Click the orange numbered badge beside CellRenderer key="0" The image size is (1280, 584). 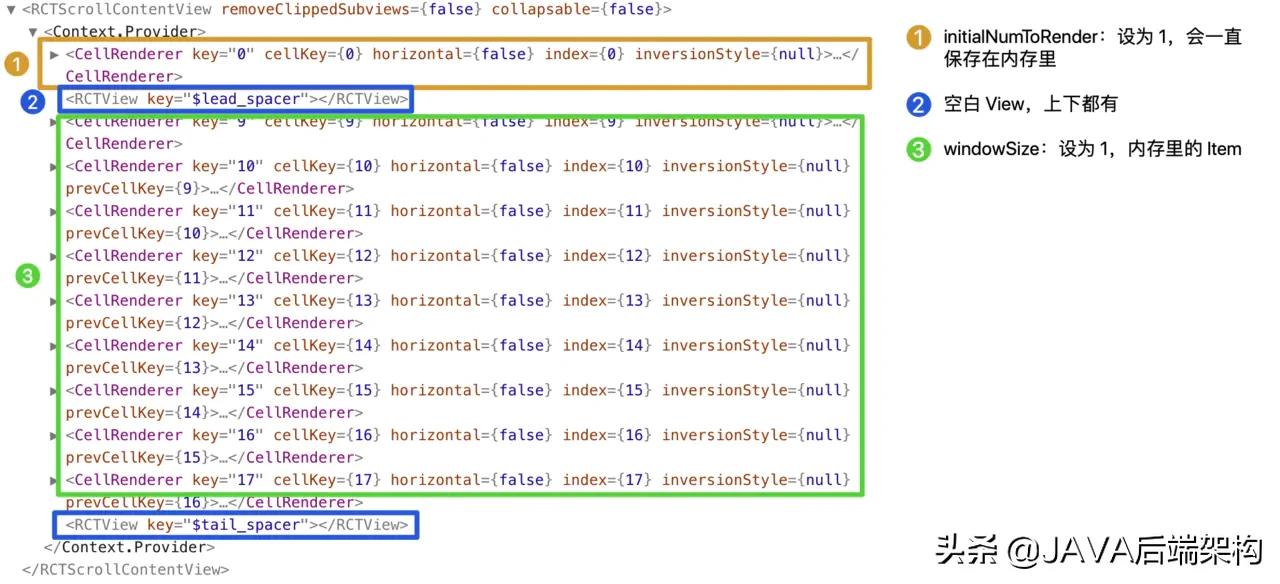pos(17,64)
